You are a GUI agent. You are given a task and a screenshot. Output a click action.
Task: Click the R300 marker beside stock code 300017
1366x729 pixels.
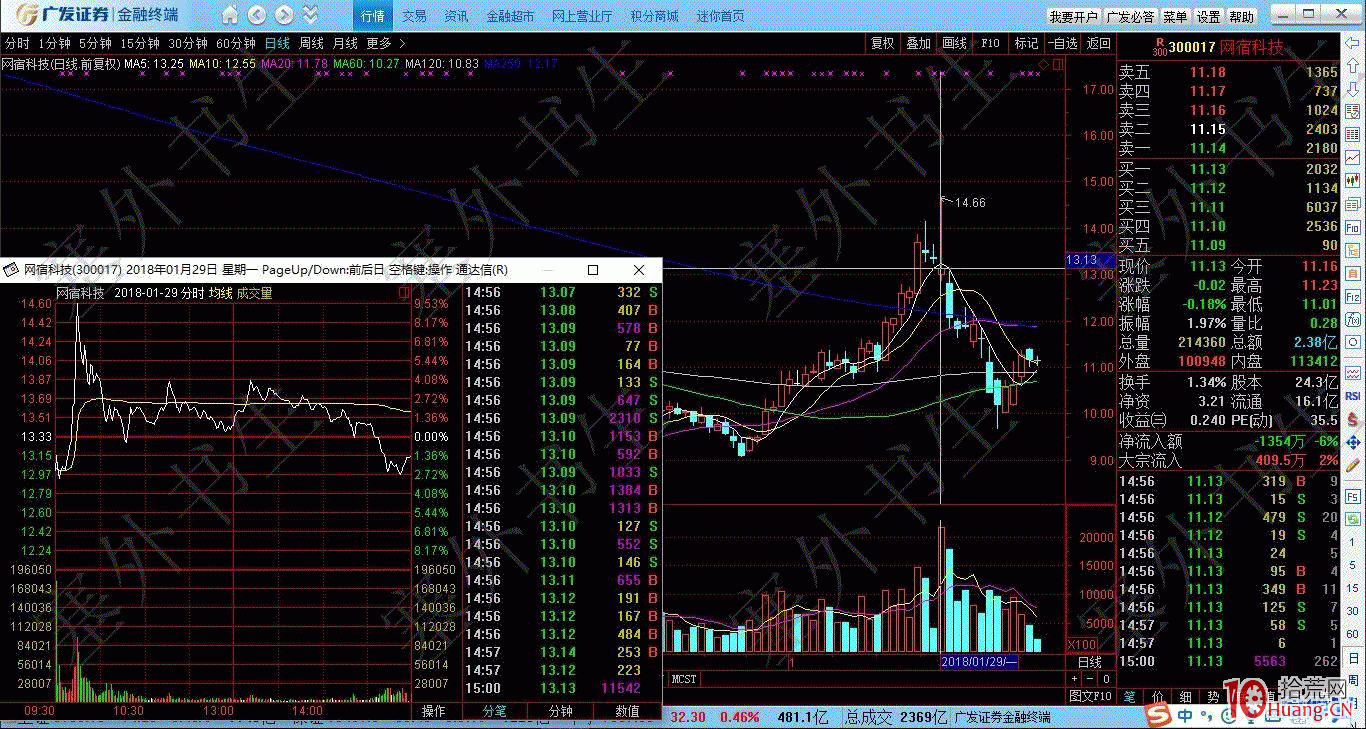1159,46
